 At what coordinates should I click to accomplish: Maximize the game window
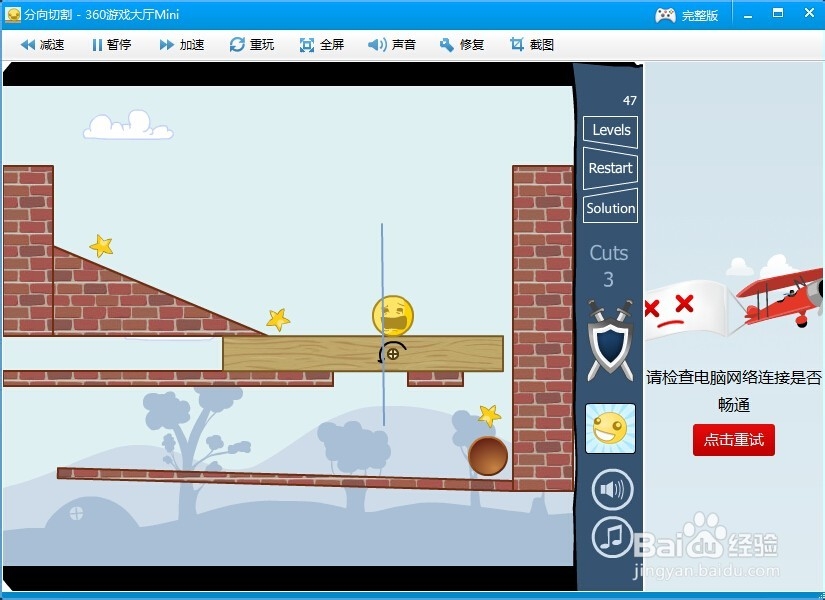(x=778, y=14)
